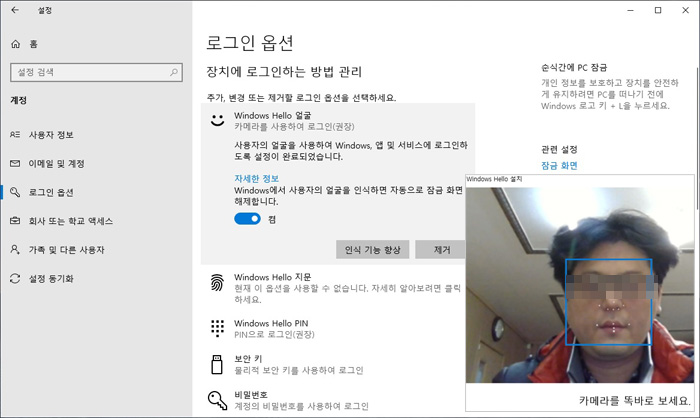Viewport: 700px width, 418px height.
Task: Click the Windows Hello 지문 fingerprint icon
Action: pyautogui.click(x=217, y=282)
